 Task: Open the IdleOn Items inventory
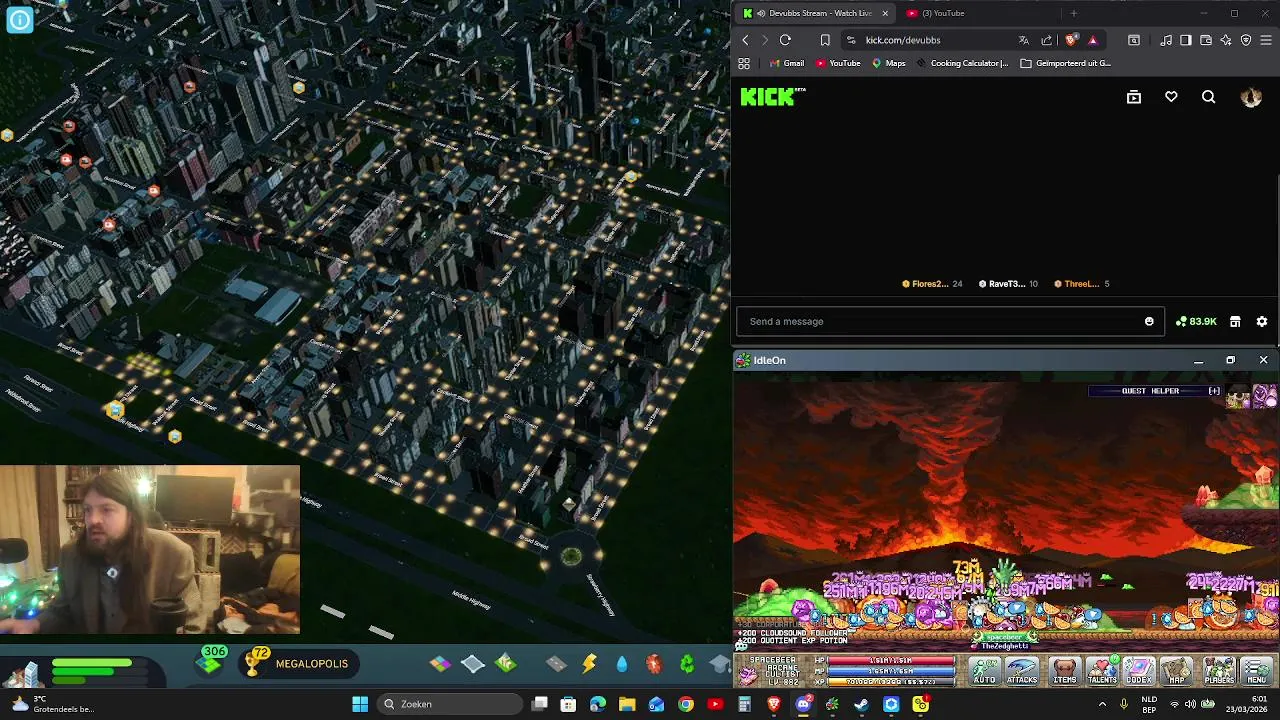tap(1065, 671)
